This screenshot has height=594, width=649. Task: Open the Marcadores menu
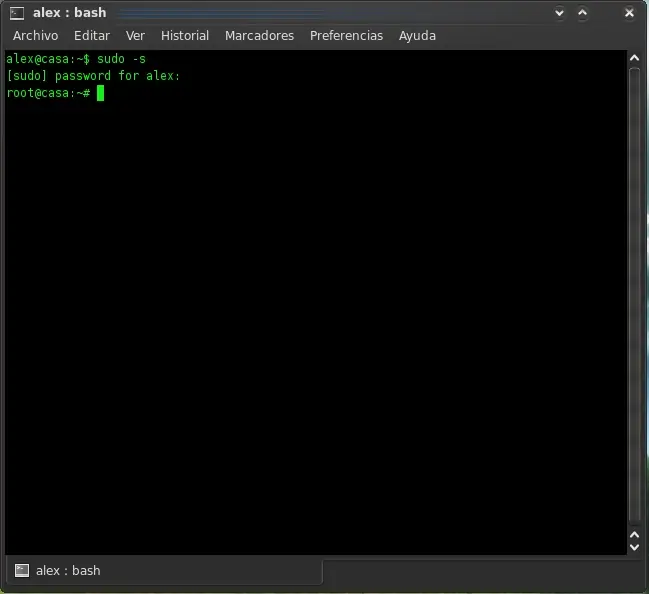[260, 36]
